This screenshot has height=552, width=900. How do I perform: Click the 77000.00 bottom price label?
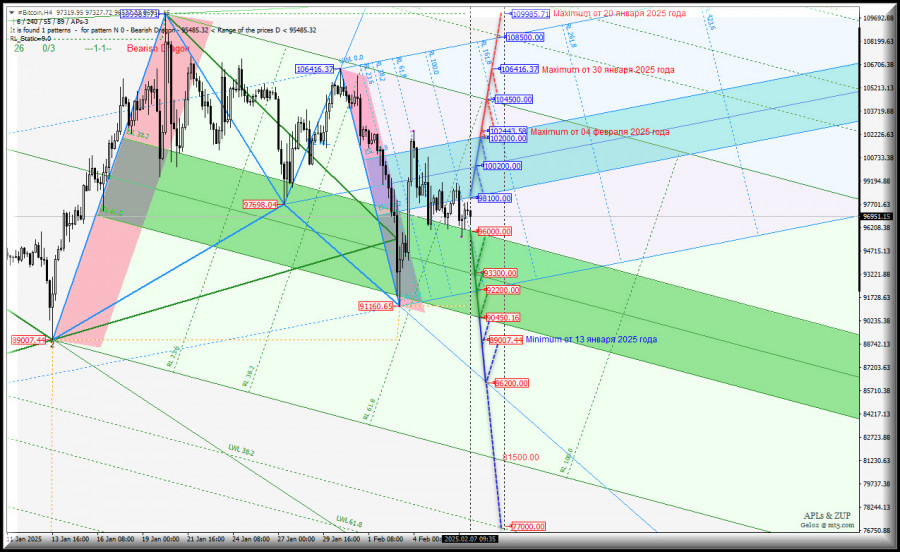(x=528, y=526)
